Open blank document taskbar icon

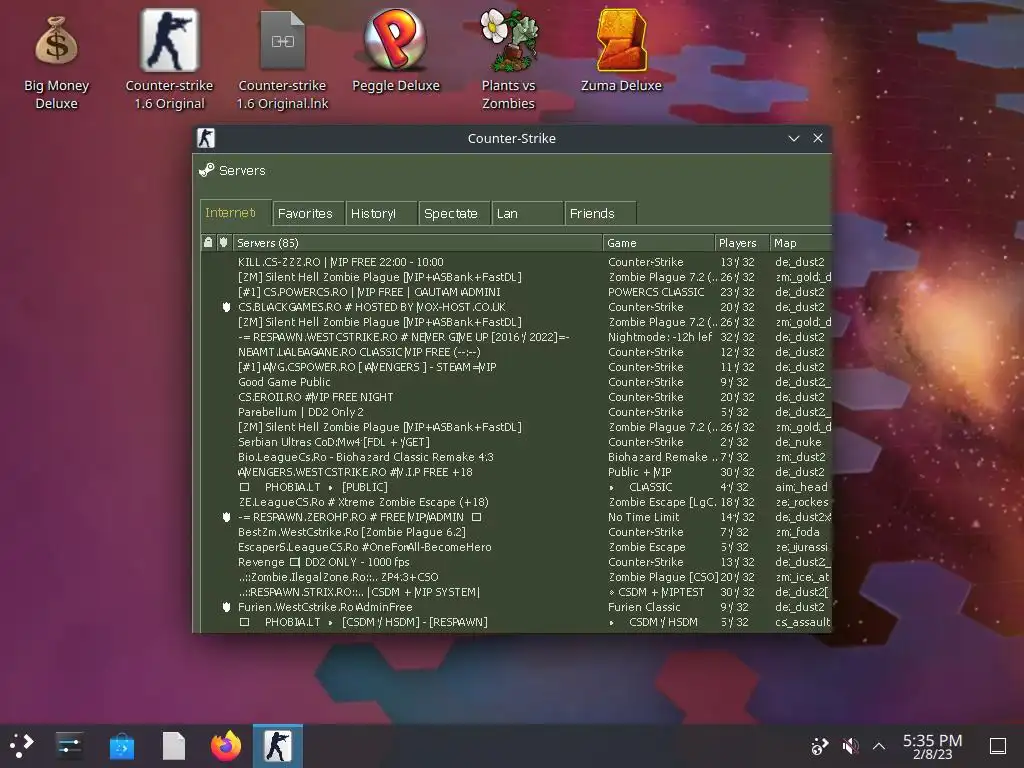[174, 746]
